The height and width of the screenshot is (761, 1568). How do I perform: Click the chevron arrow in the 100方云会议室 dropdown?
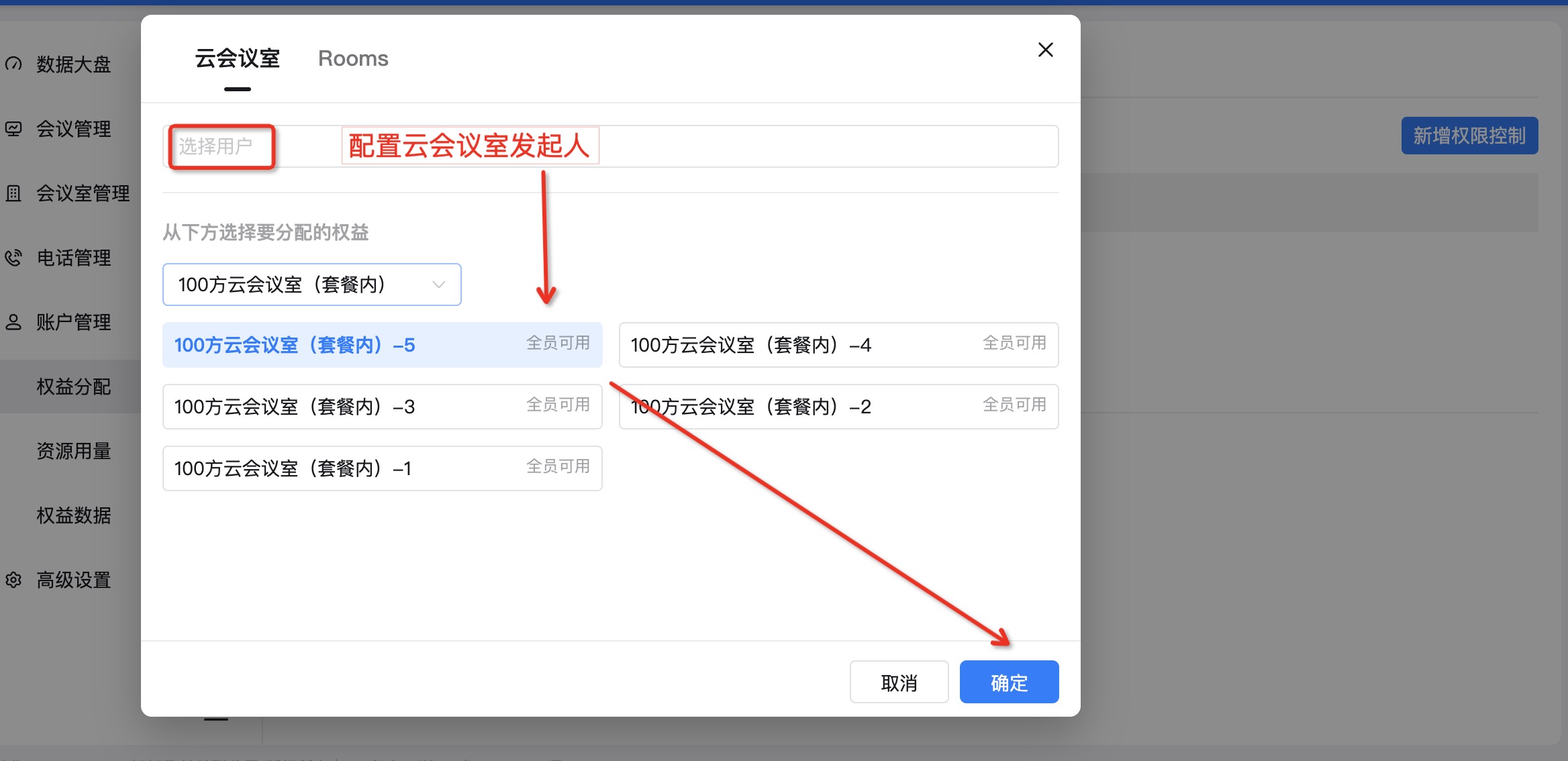pos(438,285)
